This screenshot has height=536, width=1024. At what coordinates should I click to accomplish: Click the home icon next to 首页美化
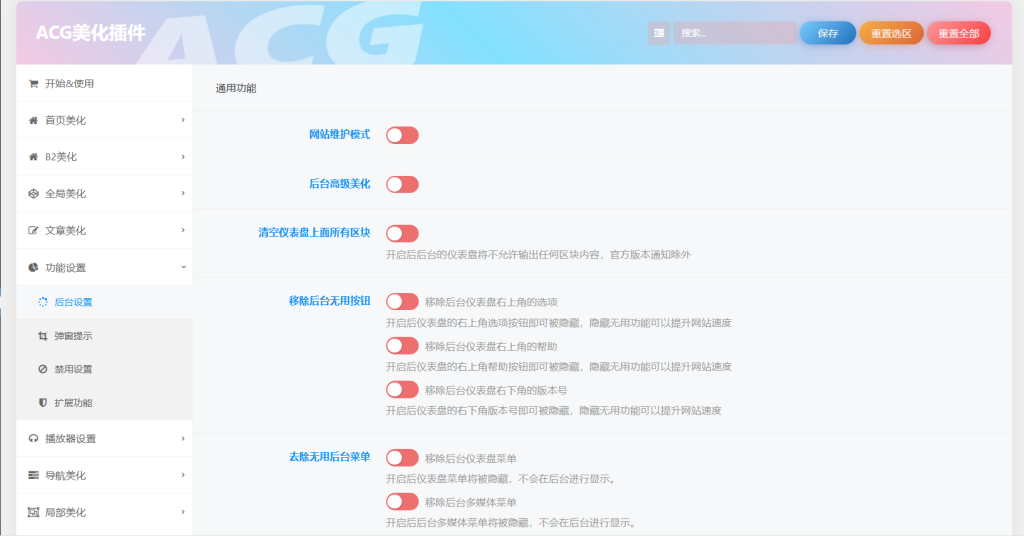point(33,120)
